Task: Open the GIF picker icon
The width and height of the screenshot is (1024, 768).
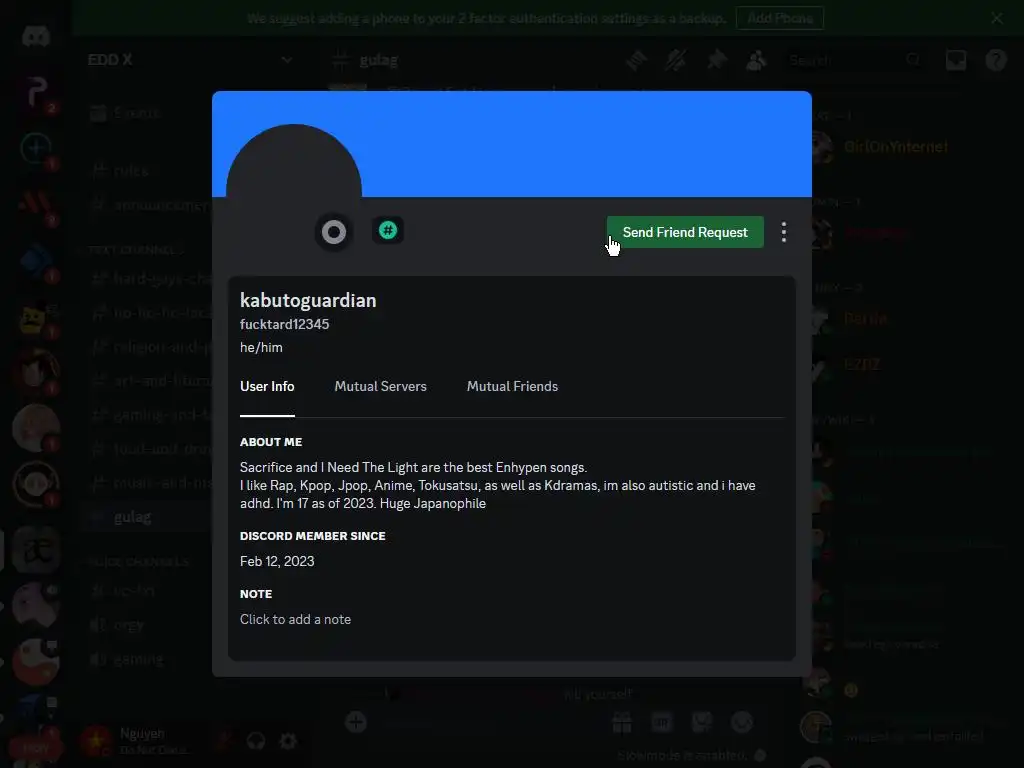Action: (x=662, y=722)
